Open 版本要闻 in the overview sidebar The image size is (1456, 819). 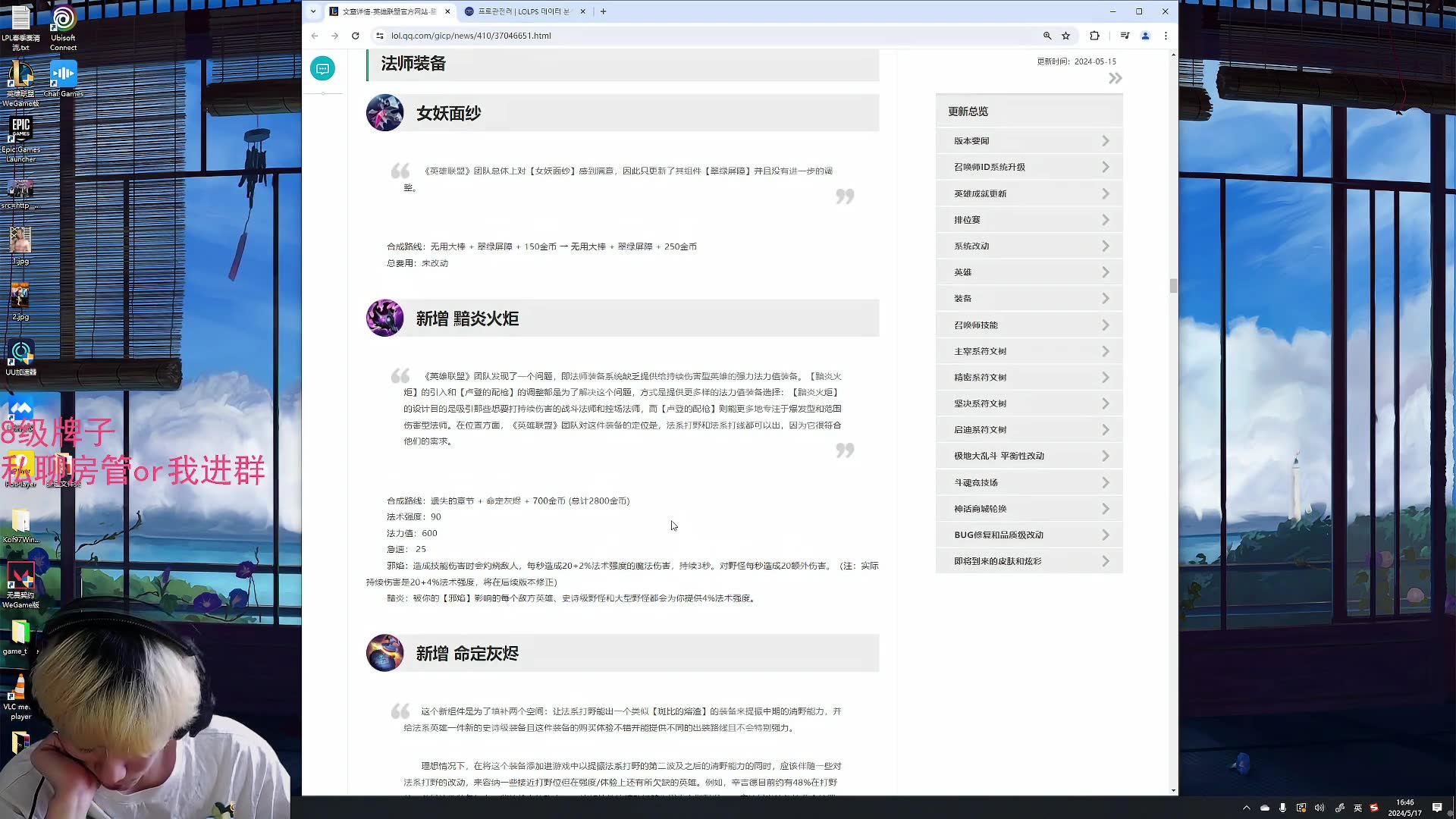(1029, 141)
